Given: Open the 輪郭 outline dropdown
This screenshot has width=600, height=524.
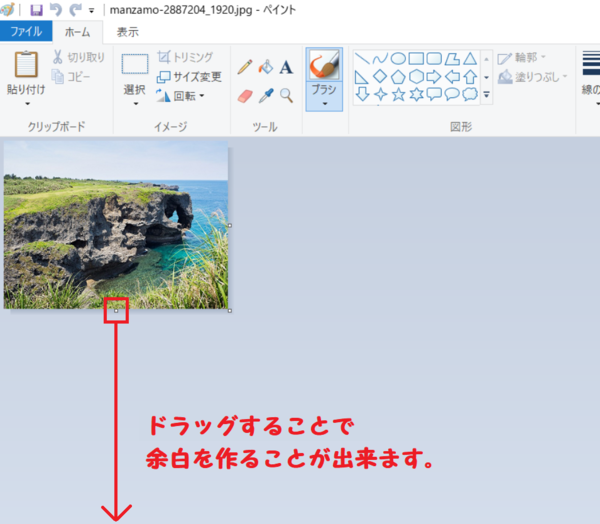Looking at the screenshot, I should point(521,58).
